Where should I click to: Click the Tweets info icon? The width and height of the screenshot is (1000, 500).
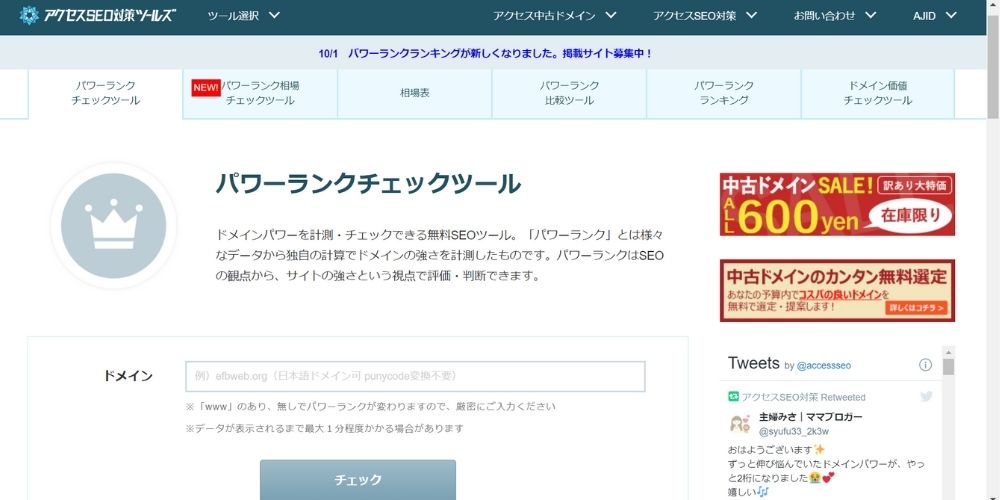coord(925,365)
